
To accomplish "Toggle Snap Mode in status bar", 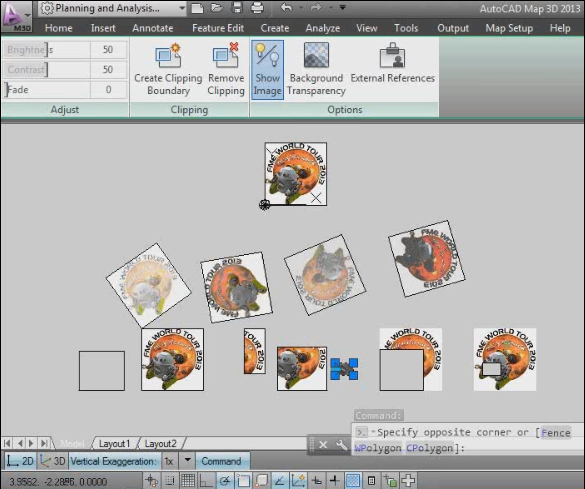I will point(170,481).
